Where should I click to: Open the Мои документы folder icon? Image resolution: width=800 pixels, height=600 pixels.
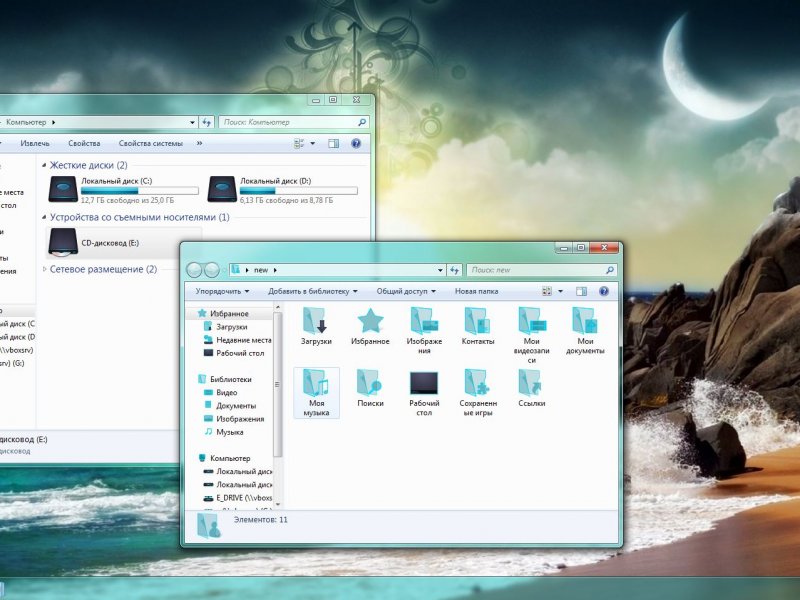coord(585,321)
